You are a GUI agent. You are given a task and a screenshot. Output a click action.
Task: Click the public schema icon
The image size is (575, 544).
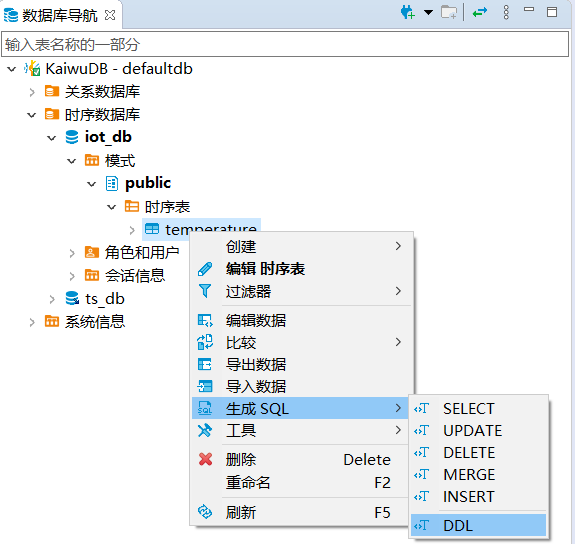[x=112, y=183]
